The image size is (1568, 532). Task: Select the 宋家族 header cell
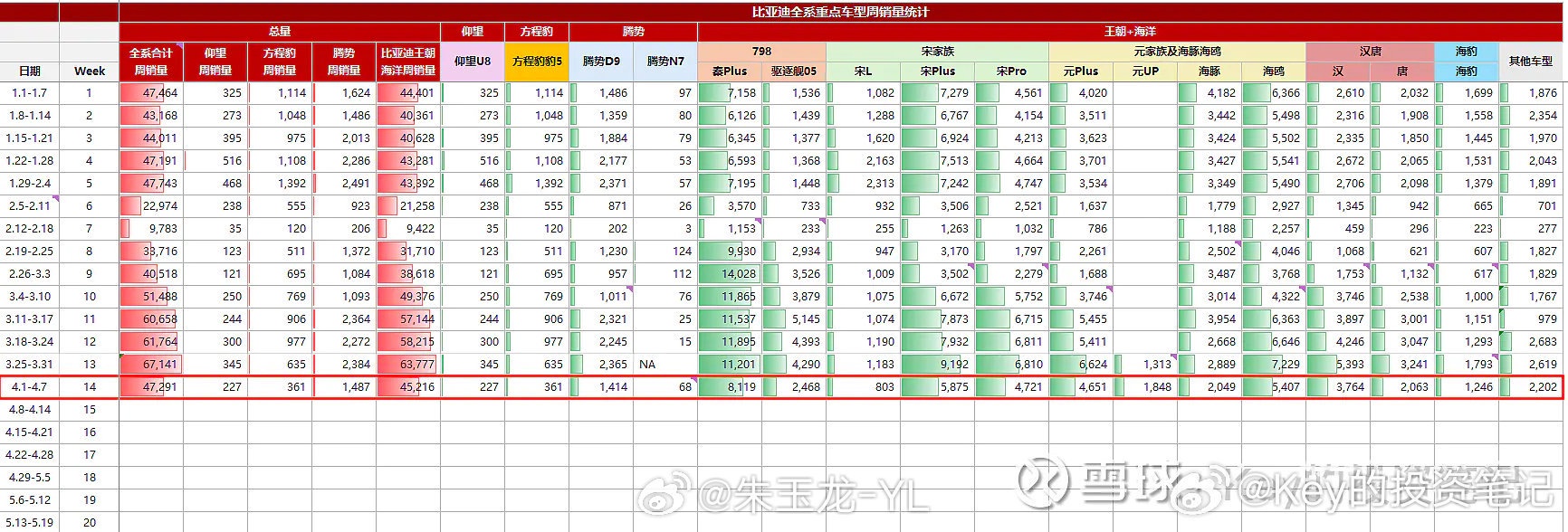point(937,52)
